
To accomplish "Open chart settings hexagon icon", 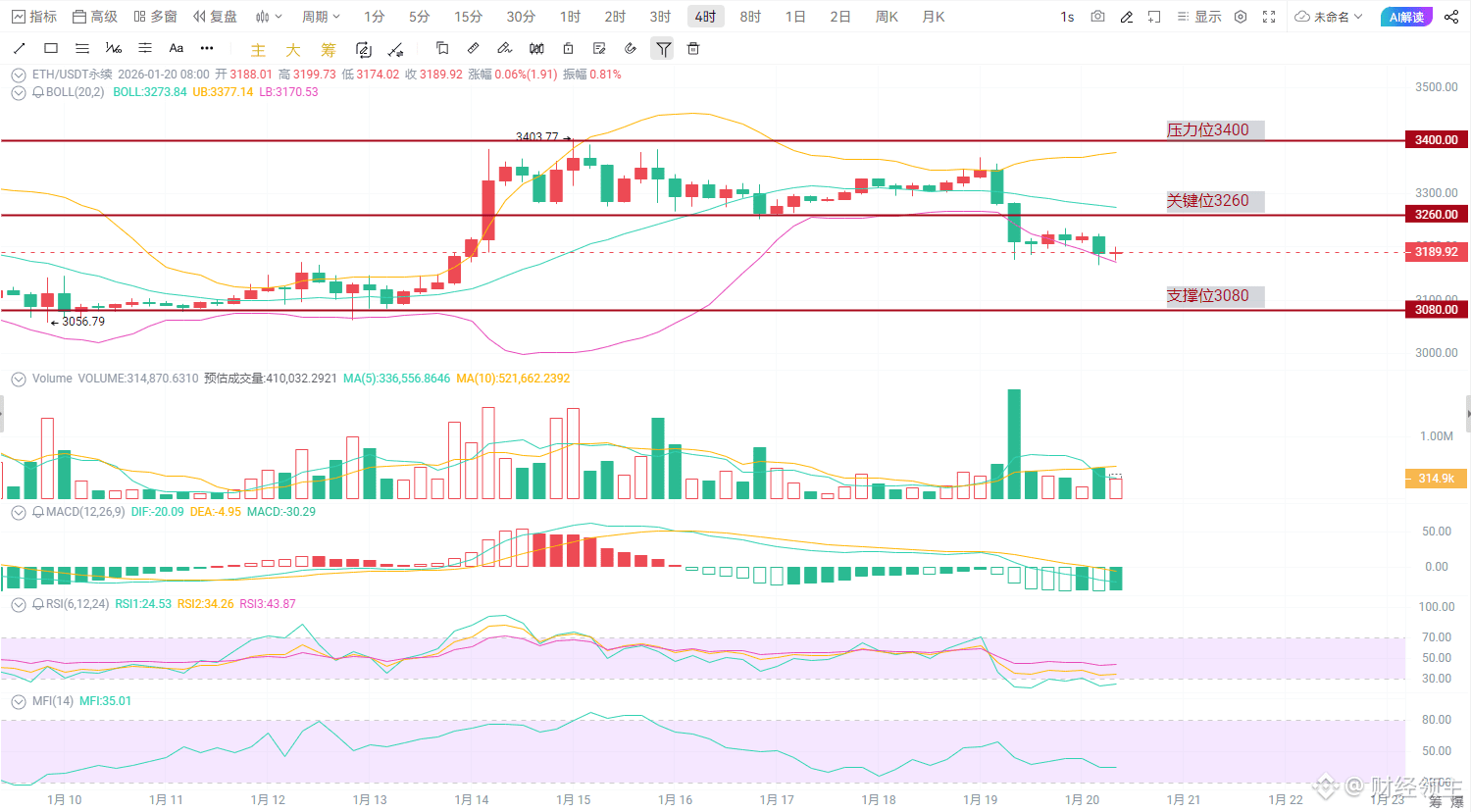I will [1241, 17].
